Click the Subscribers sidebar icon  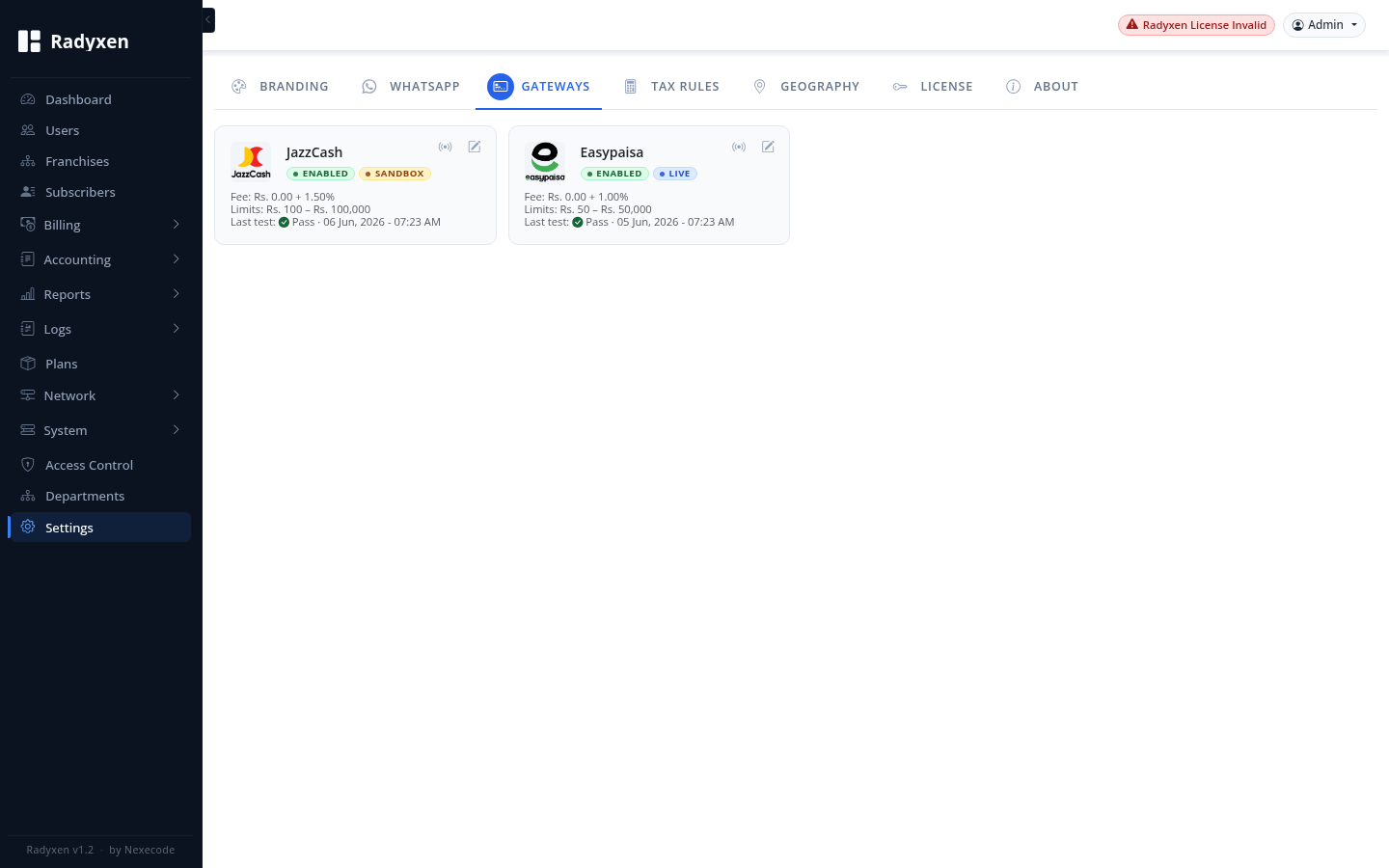pos(28,192)
